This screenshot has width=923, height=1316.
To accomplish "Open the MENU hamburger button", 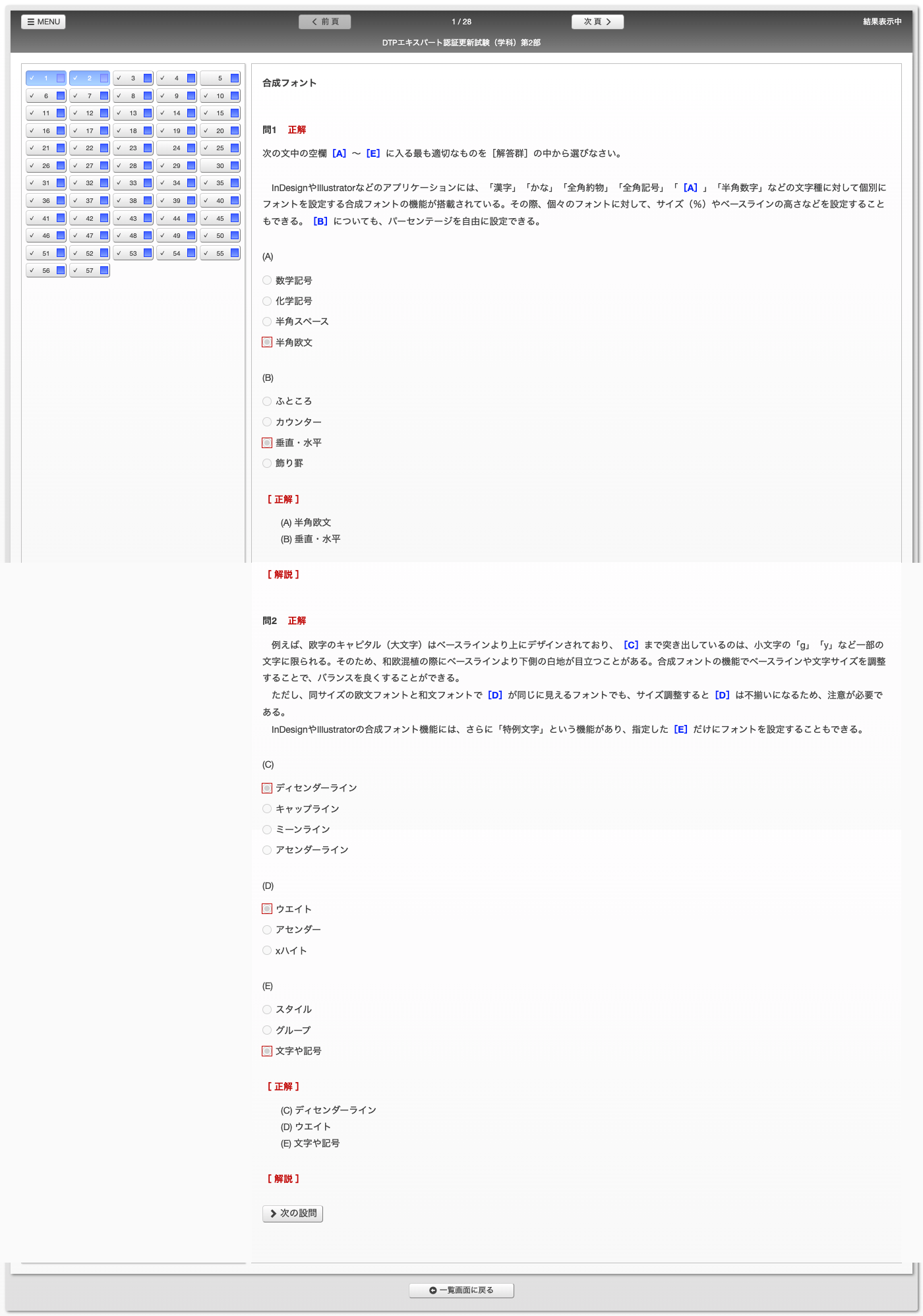I will point(44,22).
